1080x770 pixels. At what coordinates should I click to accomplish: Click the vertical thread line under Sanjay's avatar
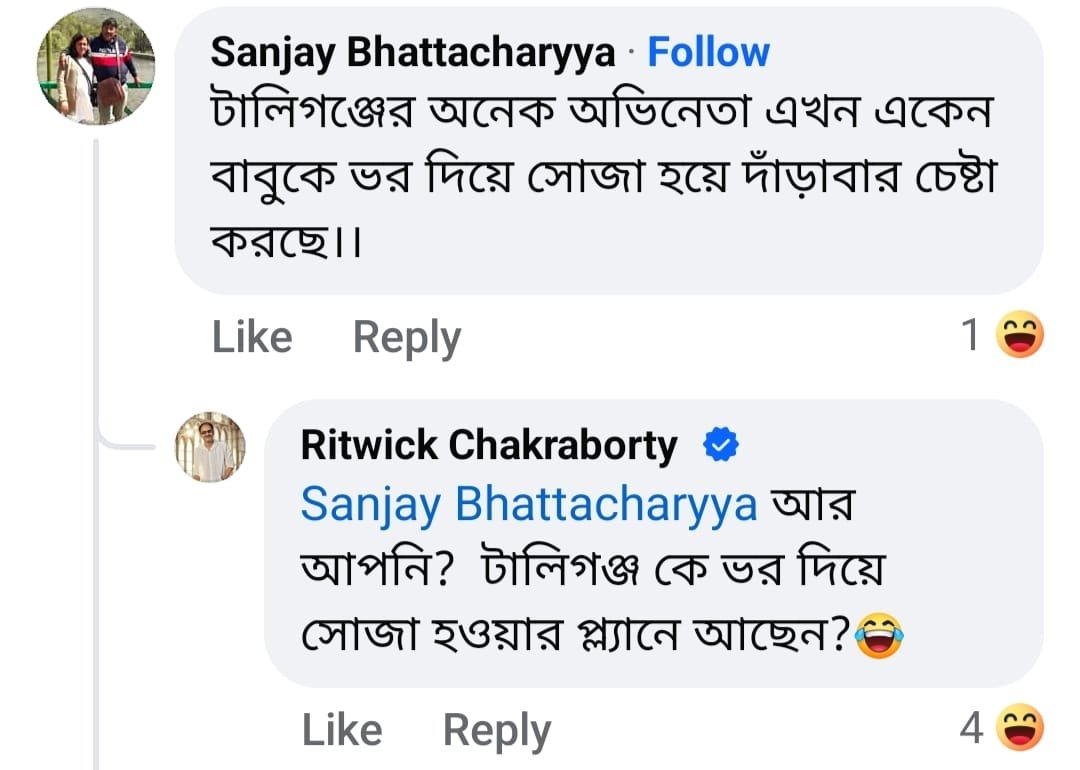[97, 300]
